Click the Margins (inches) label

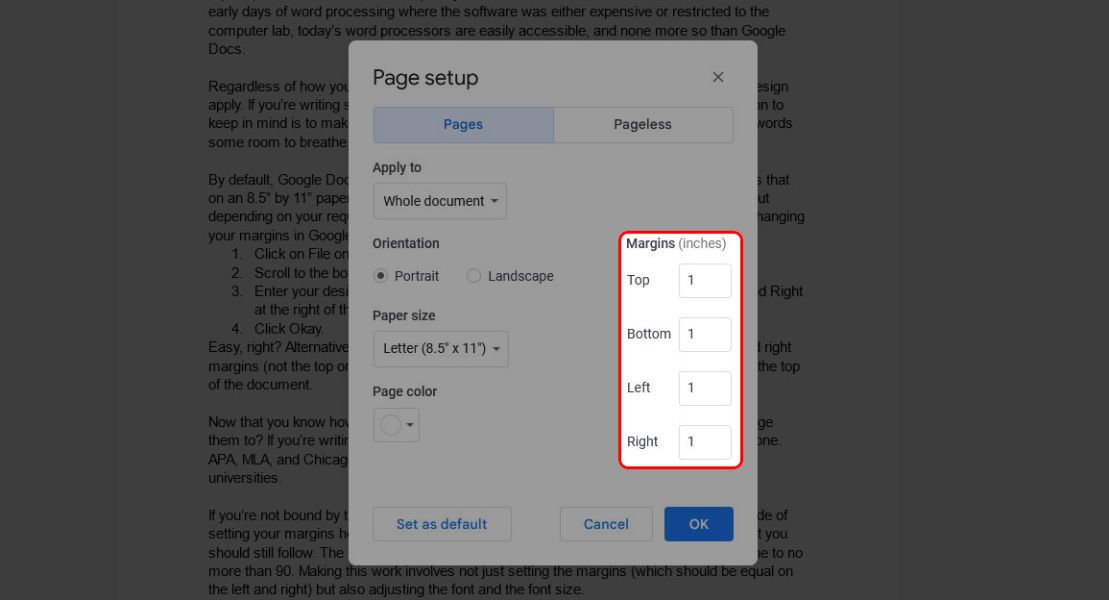tap(676, 243)
